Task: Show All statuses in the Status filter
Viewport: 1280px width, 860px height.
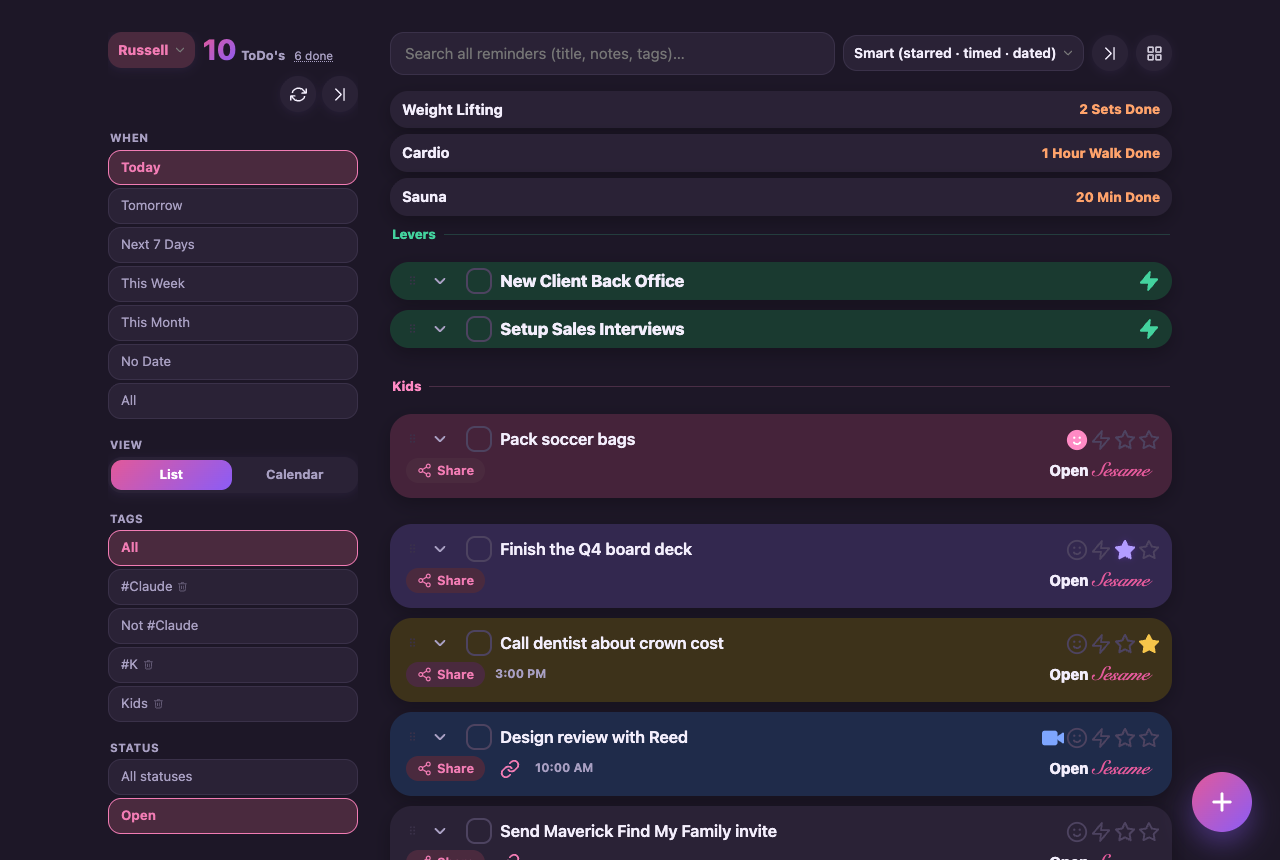Action: click(x=233, y=777)
